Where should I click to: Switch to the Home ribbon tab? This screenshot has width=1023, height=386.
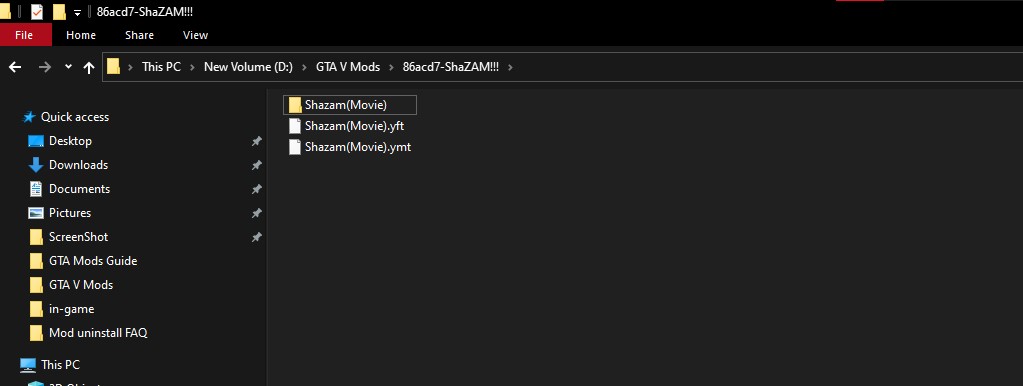point(81,35)
